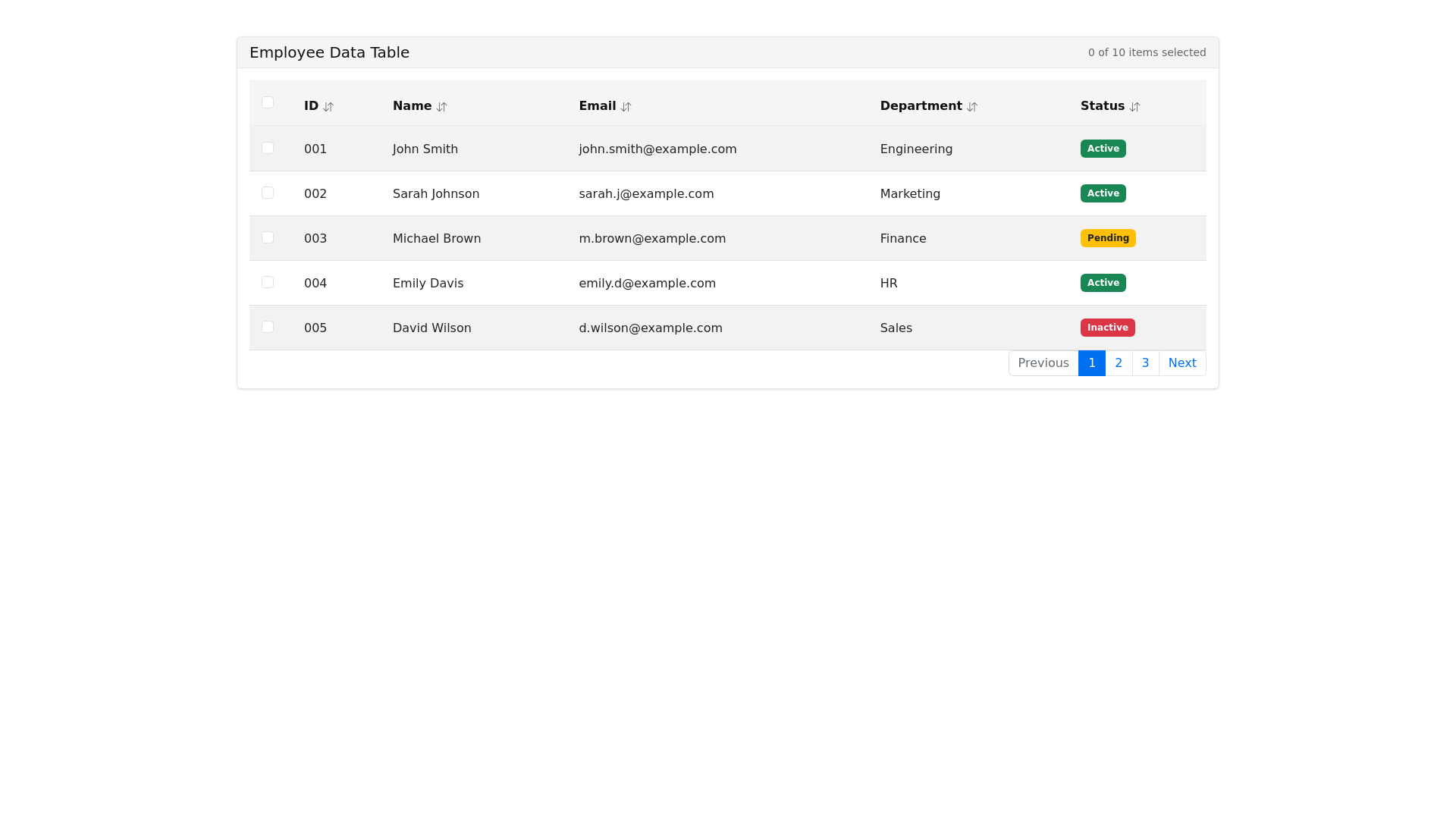This screenshot has width=1456, height=819.
Task: Click m.brown@example.com email address
Action: (x=652, y=238)
